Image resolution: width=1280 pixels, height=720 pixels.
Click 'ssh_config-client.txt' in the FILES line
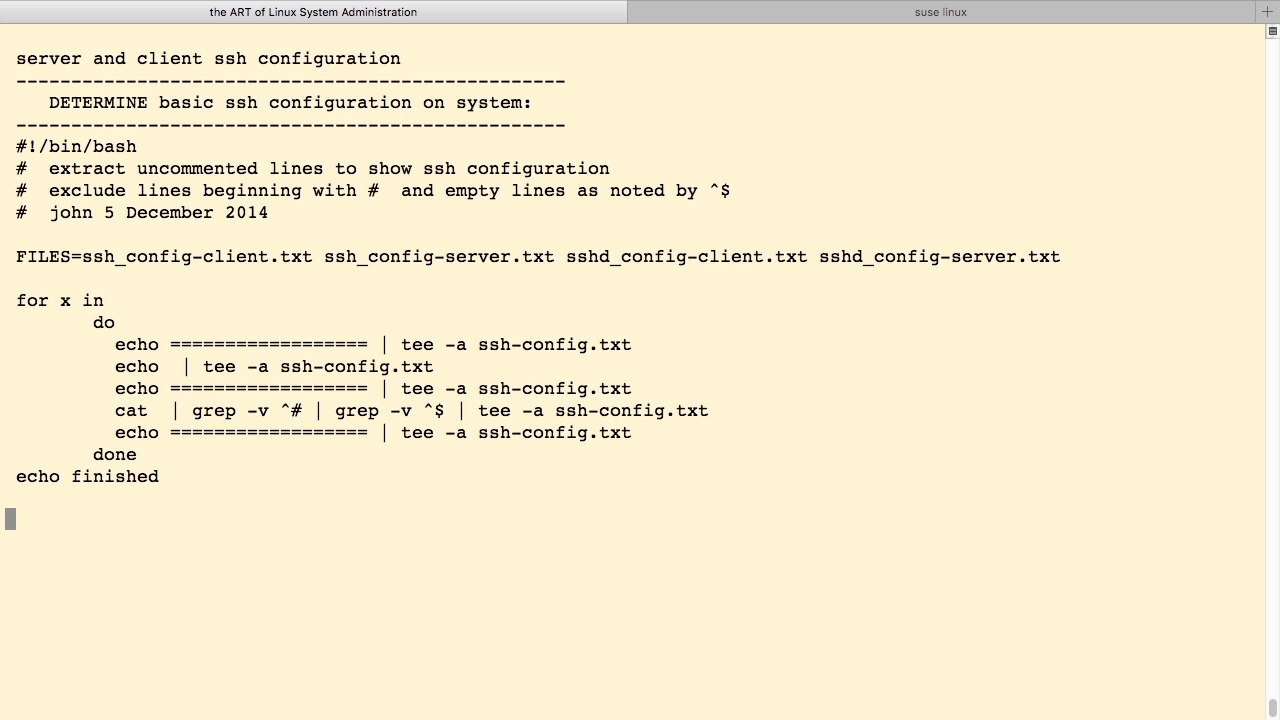pos(197,257)
